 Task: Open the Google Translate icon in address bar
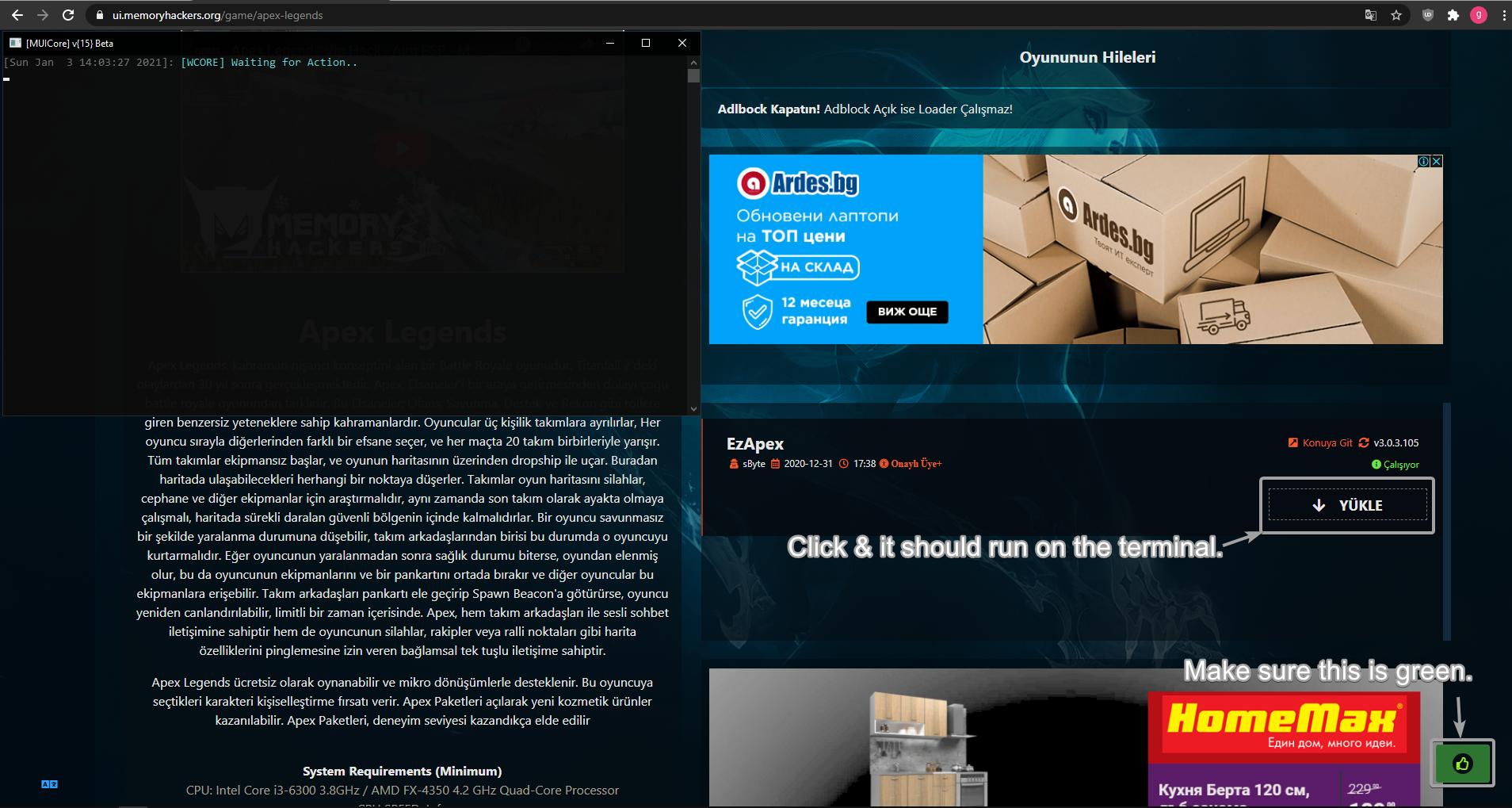click(x=1370, y=15)
